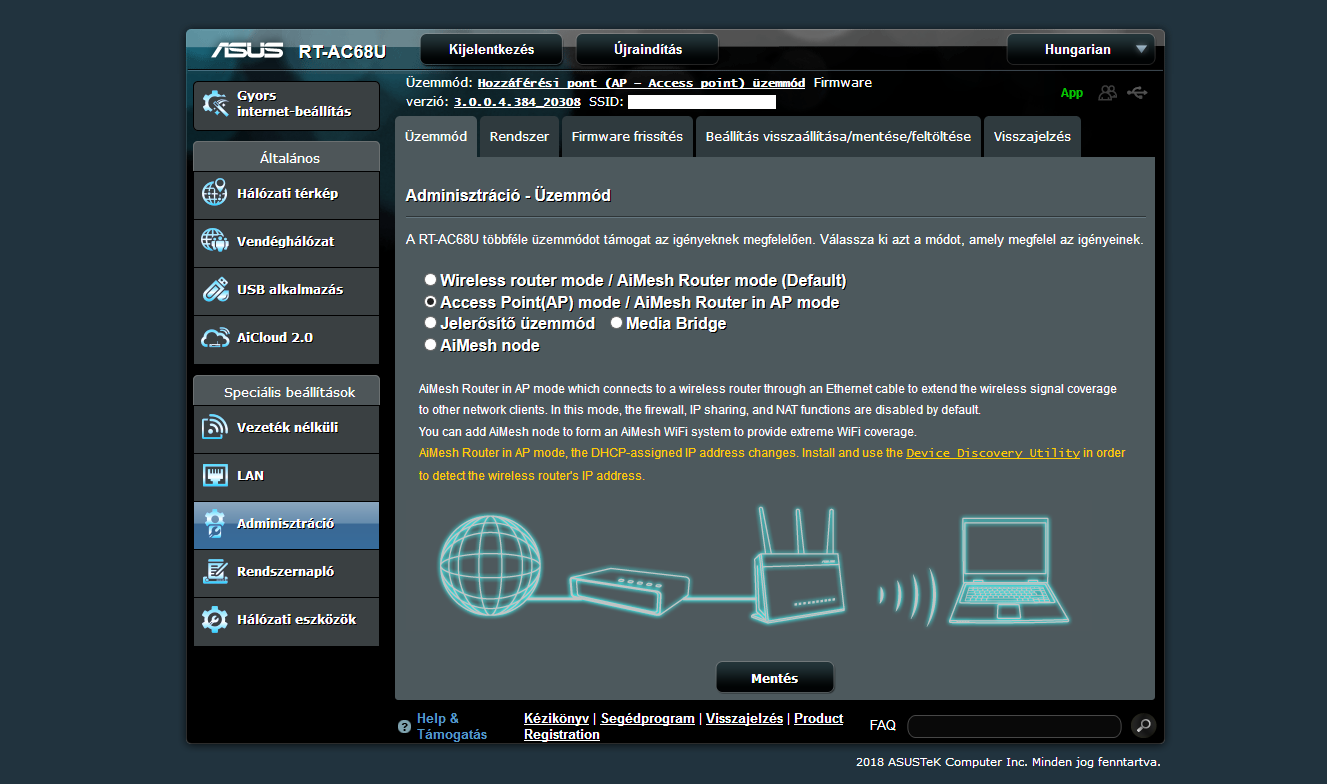The height and width of the screenshot is (784, 1327).
Task: Click the RT-AC68U model name
Action: pos(342,51)
